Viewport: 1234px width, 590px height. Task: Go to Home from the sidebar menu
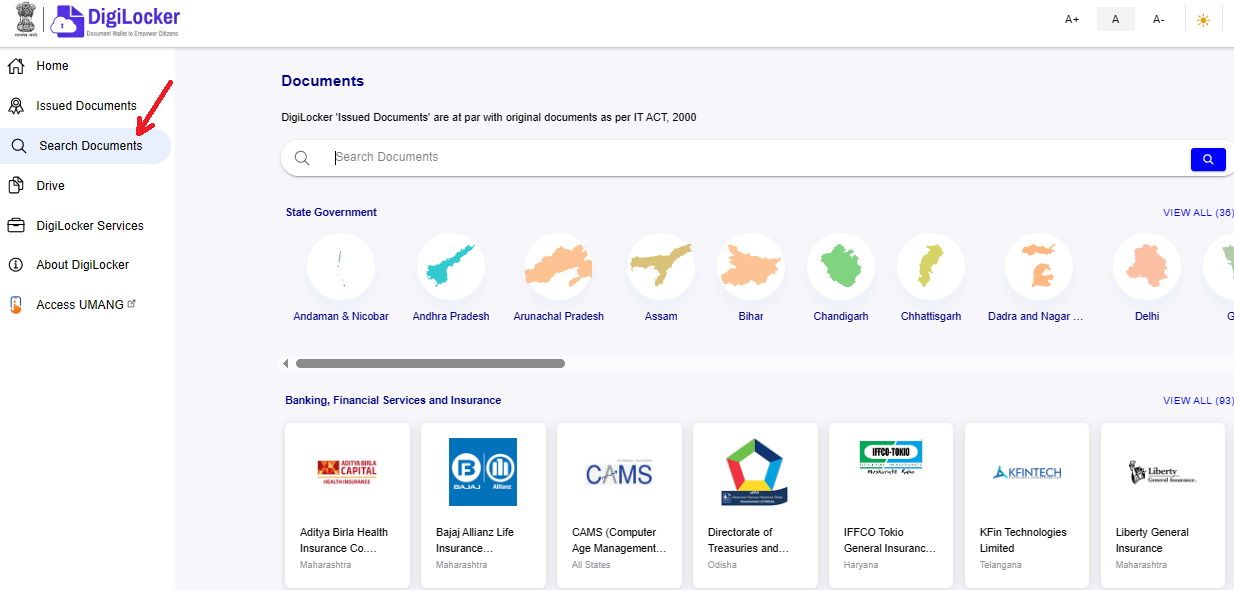click(x=52, y=65)
